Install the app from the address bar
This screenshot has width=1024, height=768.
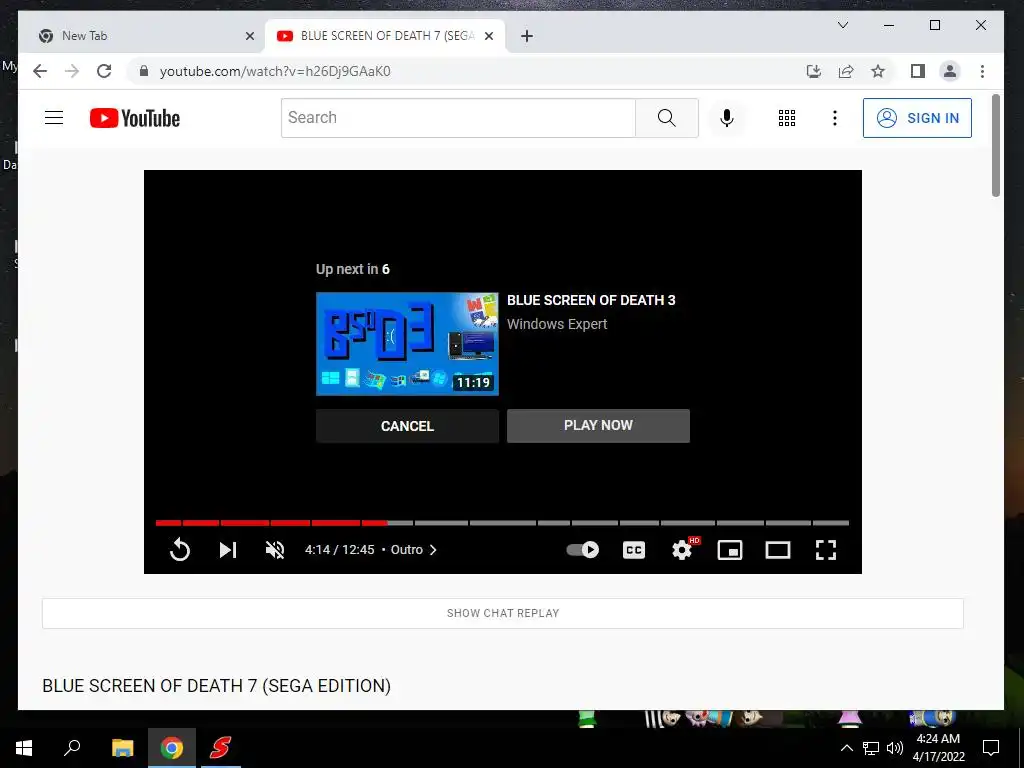click(814, 71)
